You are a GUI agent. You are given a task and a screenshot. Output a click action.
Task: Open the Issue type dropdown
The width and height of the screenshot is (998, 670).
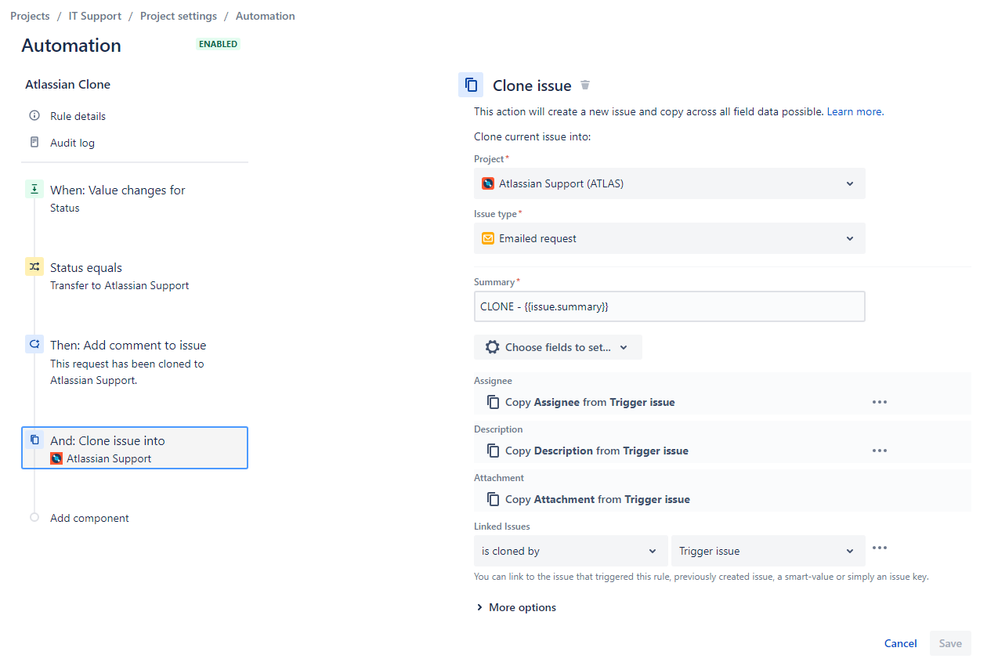click(x=670, y=238)
